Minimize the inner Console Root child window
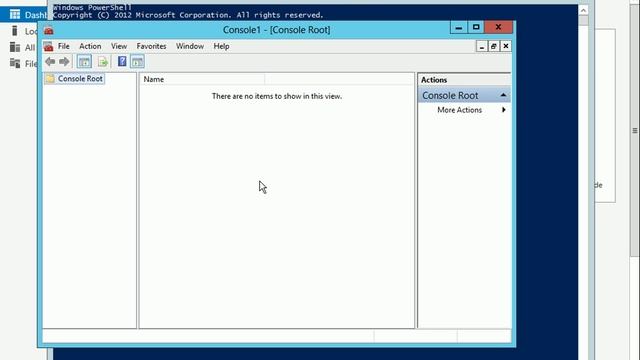This screenshot has width=640, height=360. pos(482,47)
